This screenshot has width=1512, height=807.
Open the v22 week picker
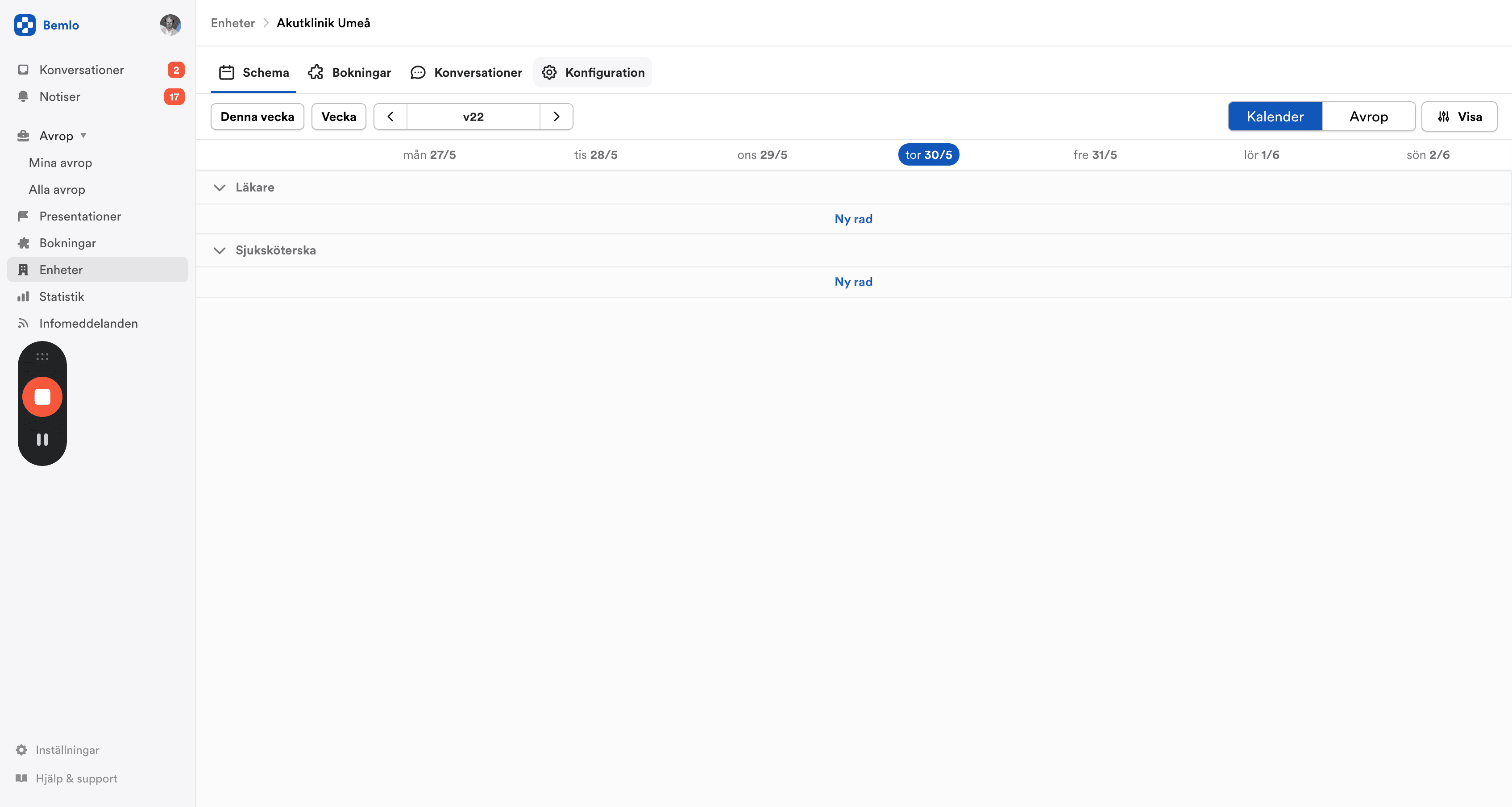473,116
